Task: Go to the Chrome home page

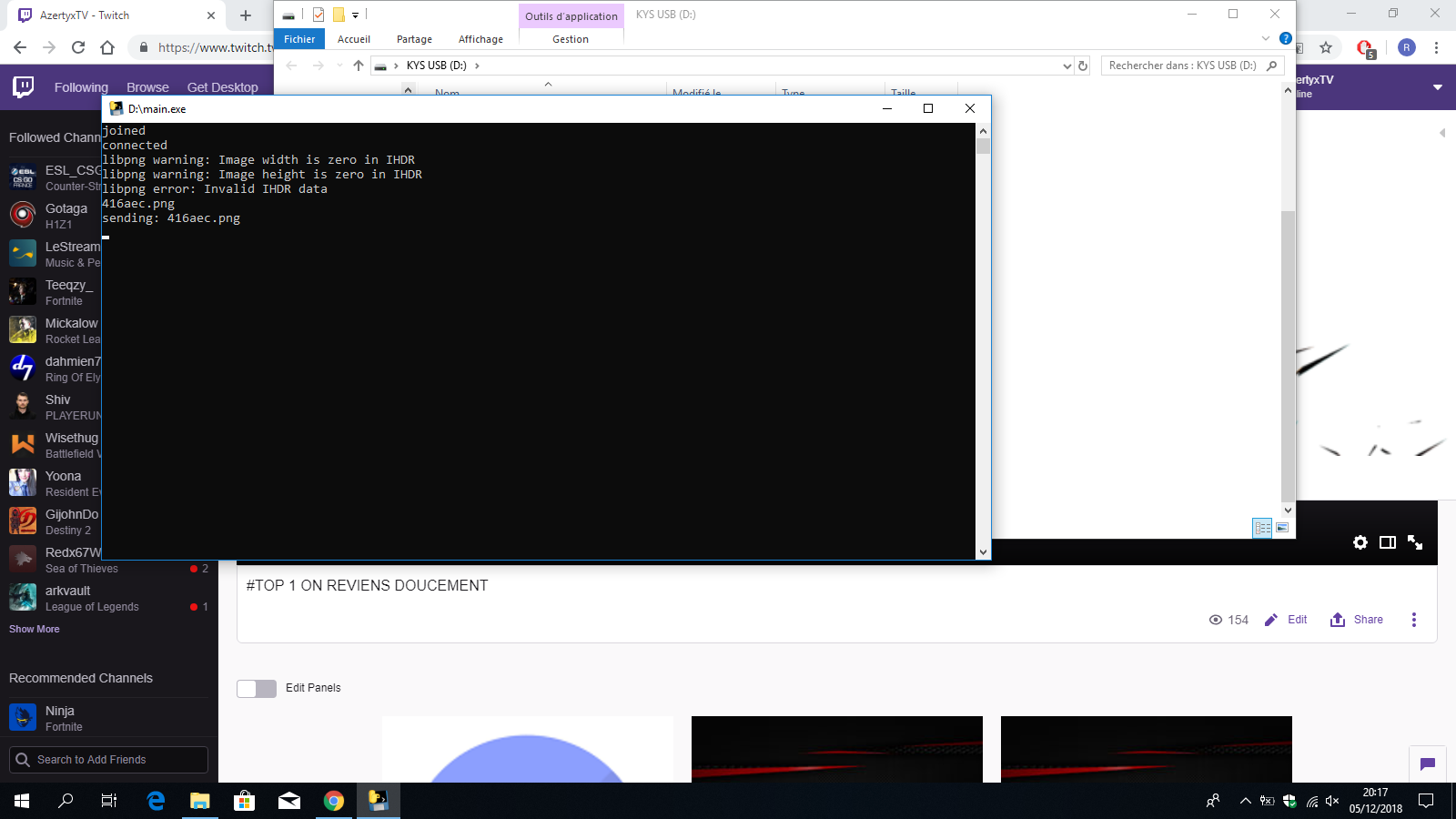Action: coord(107,47)
